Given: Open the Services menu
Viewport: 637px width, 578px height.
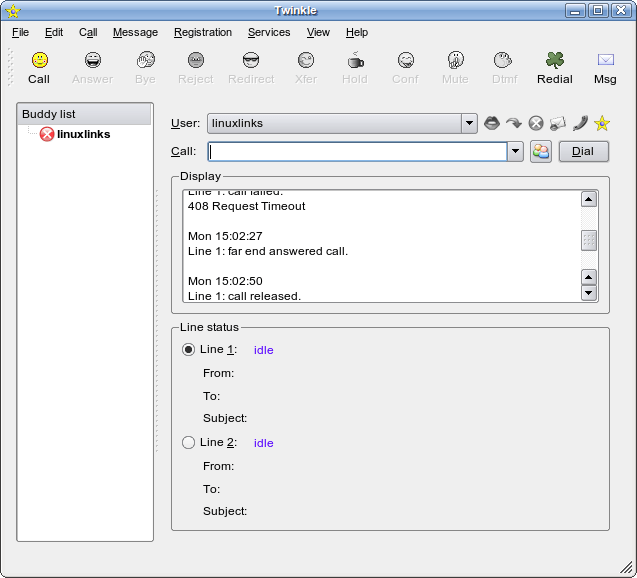Looking at the screenshot, I should (x=269, y=32).
